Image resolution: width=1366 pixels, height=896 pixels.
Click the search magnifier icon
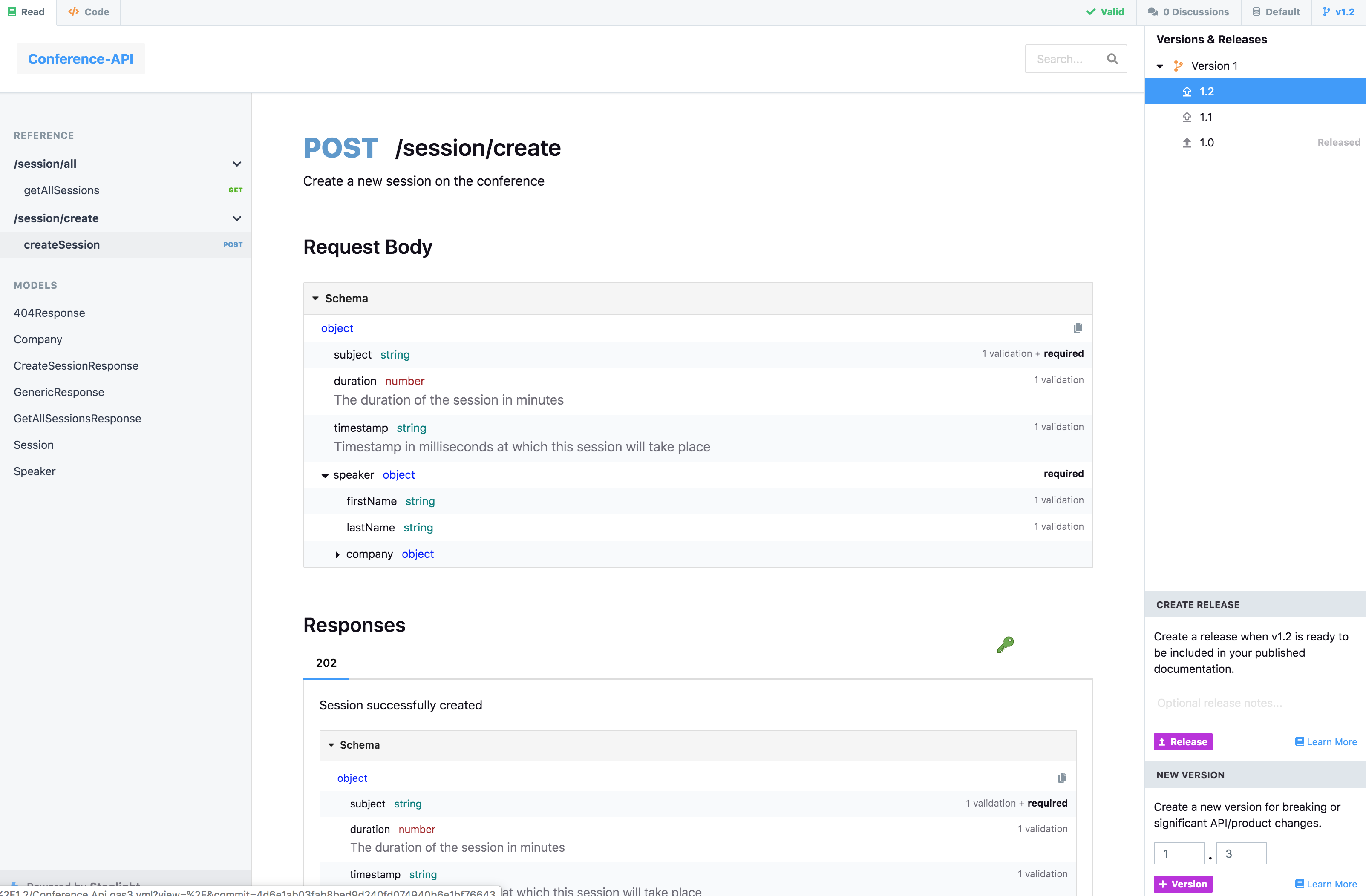1112,58
